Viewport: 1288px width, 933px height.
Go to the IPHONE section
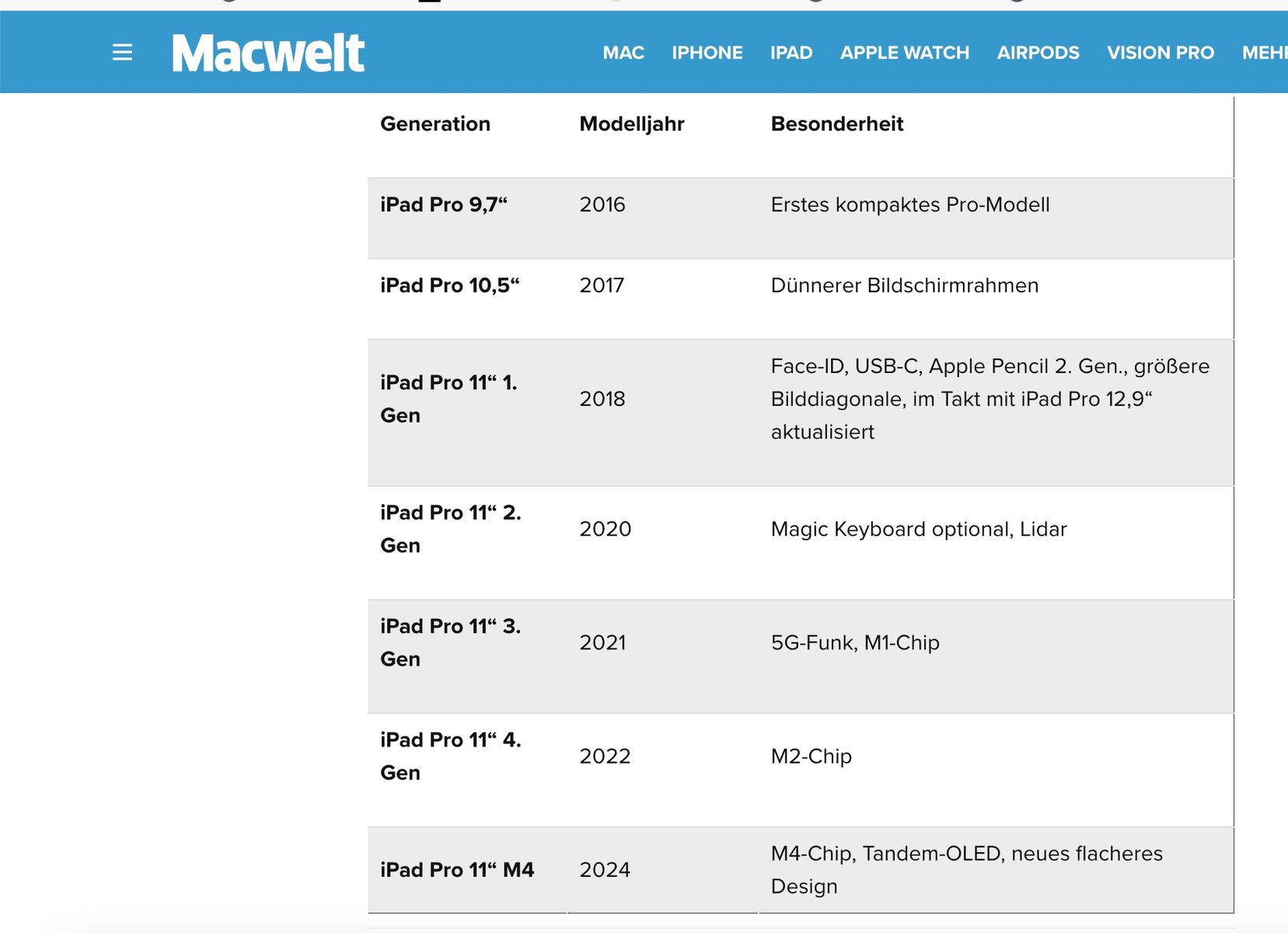coord(707,53)
